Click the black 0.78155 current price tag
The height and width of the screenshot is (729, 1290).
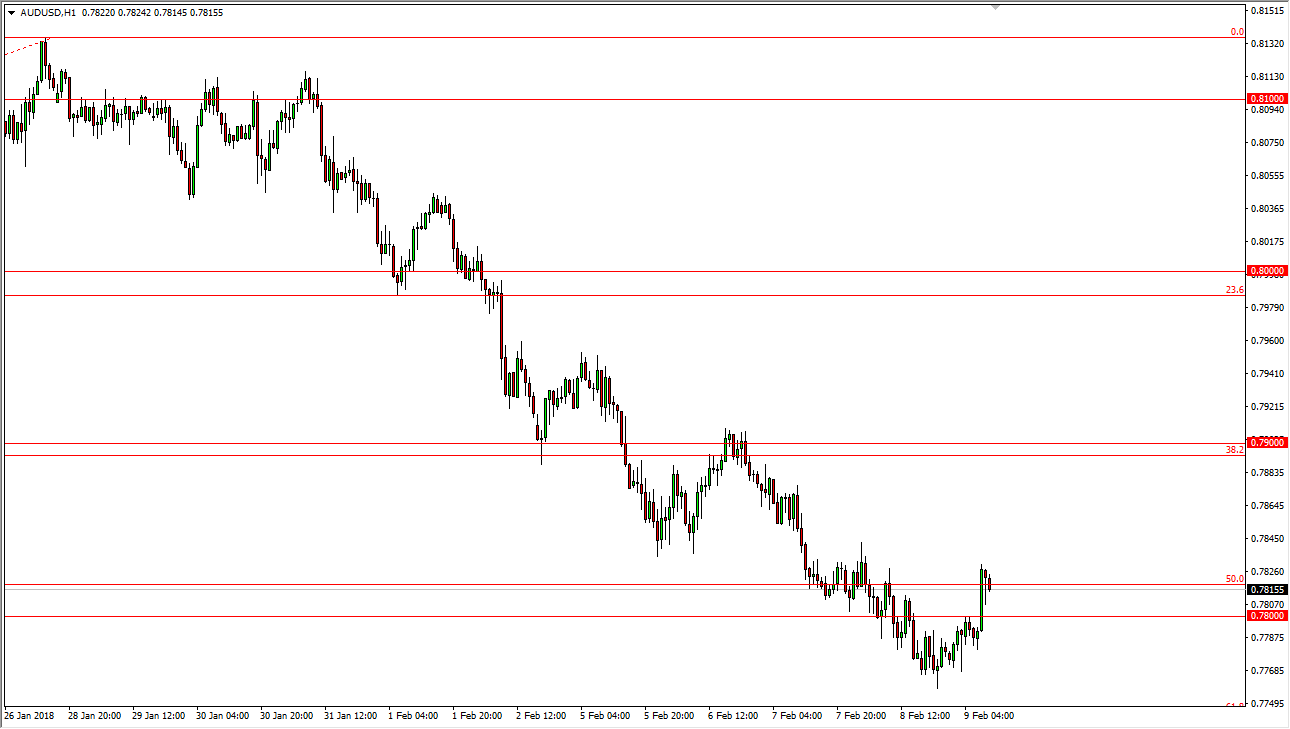pyautogui.click(x=1266, y=590)
